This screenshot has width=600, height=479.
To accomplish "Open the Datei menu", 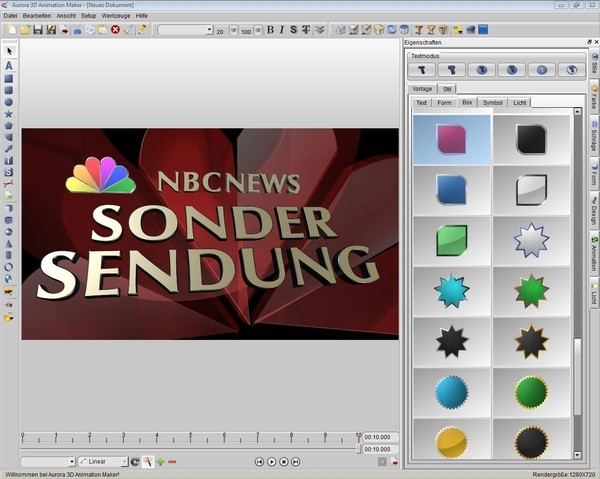I will 10,16.
